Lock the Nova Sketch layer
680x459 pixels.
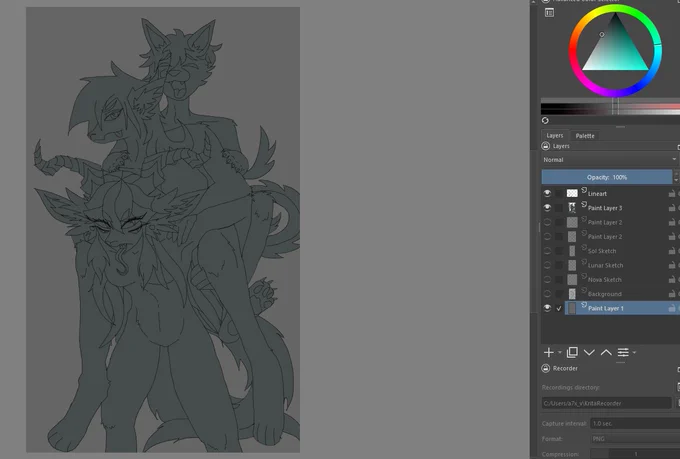[671, 279]
